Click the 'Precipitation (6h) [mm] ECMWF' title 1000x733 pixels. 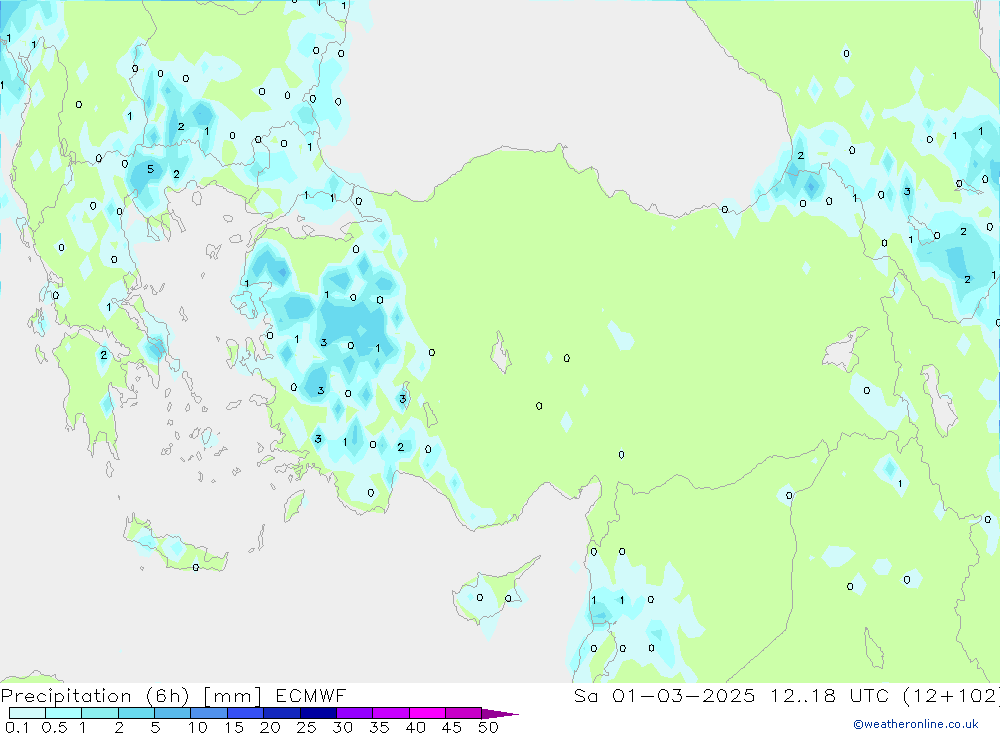pyautogui.click(x=173, y=695)
